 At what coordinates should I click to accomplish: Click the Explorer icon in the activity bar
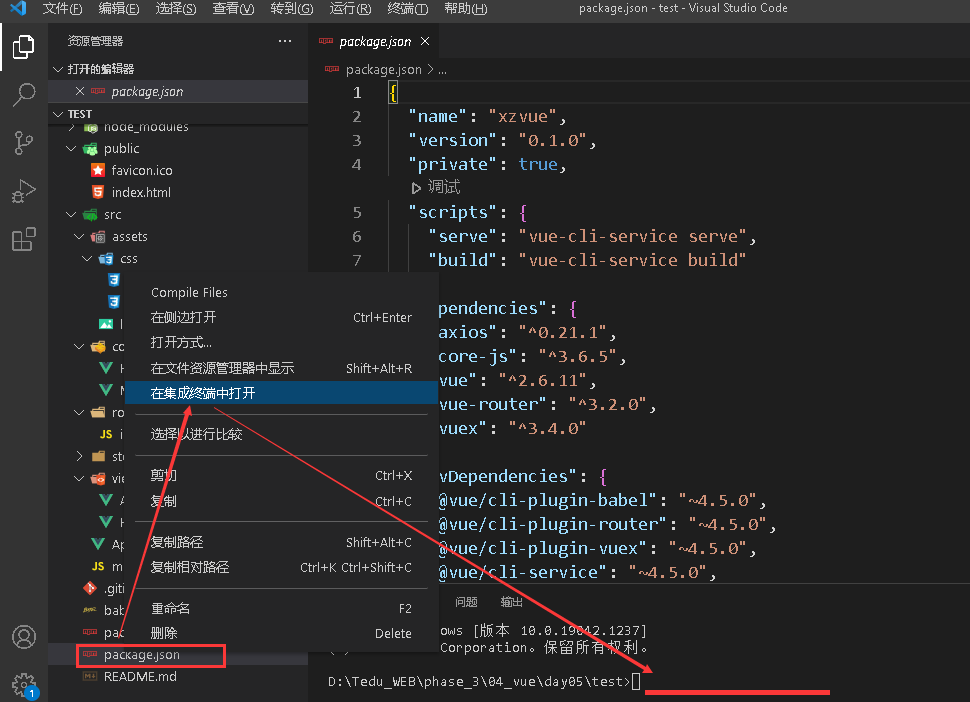point(24,46)
